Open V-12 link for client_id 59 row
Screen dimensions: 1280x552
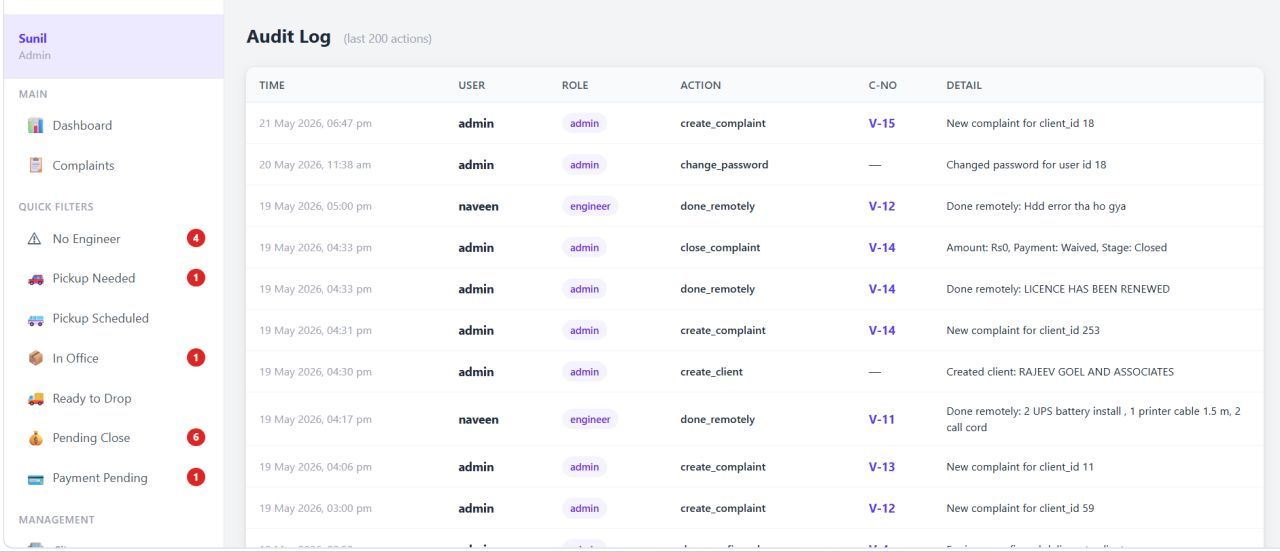coord(882,508)
